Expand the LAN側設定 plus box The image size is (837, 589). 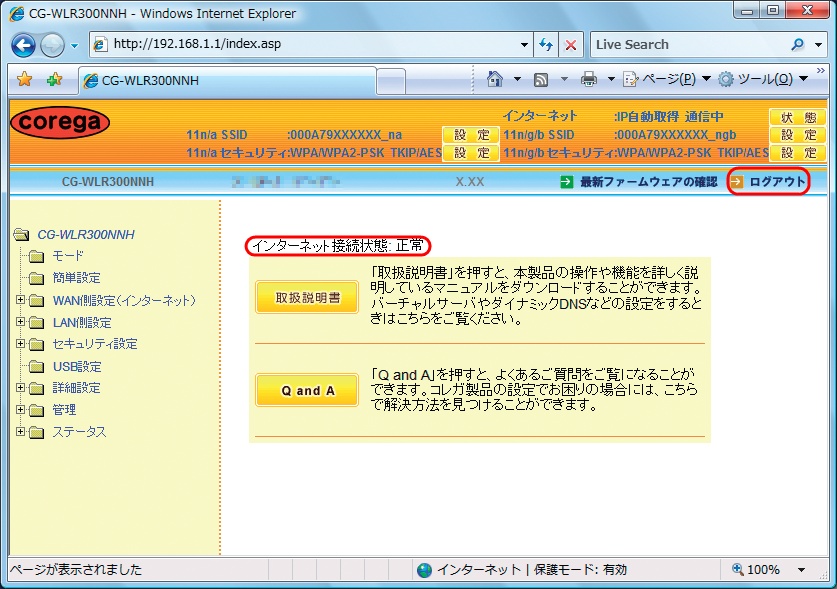(20, 321)
